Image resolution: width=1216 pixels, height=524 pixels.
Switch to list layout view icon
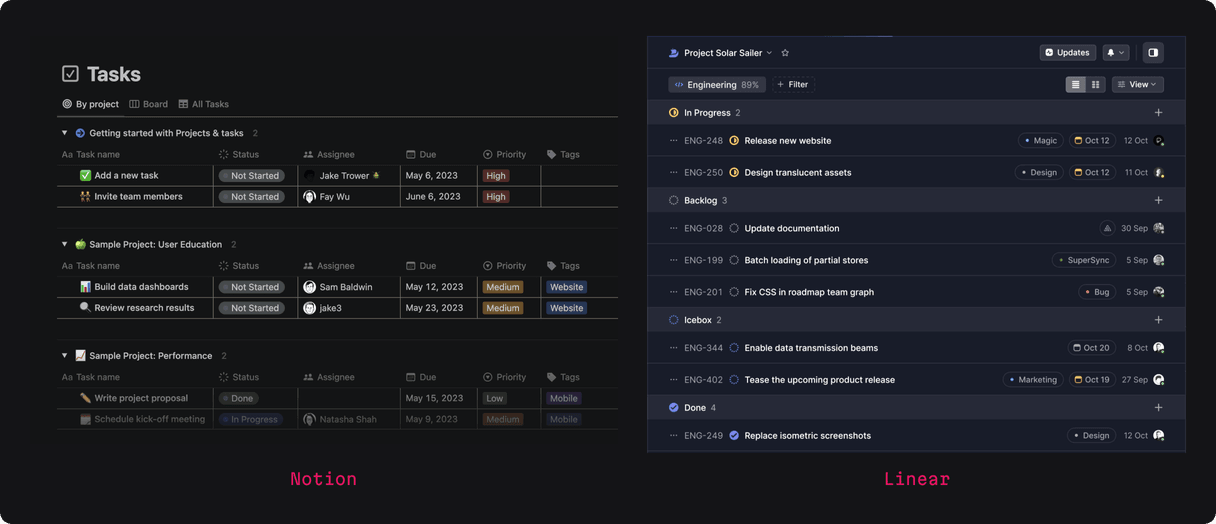tap(1076, 85)
